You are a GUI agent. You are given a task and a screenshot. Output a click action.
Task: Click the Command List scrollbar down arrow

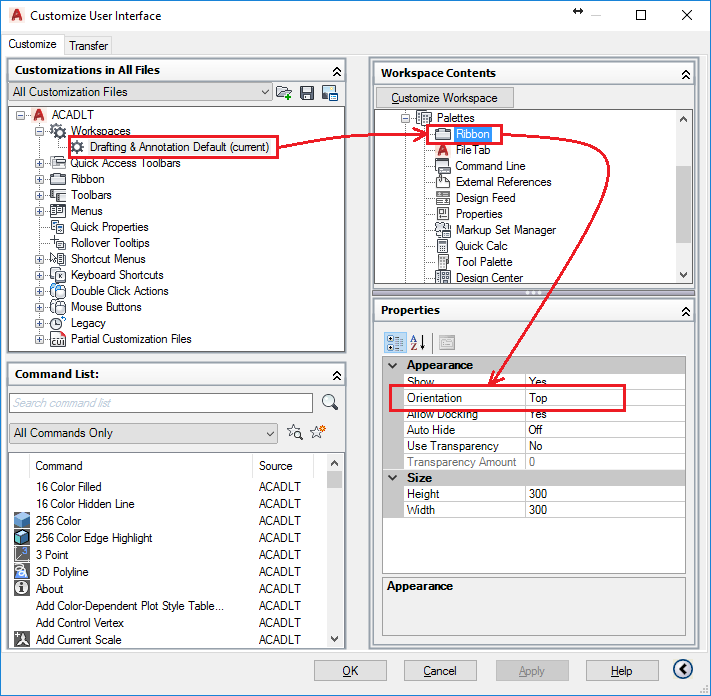(334, 639)
